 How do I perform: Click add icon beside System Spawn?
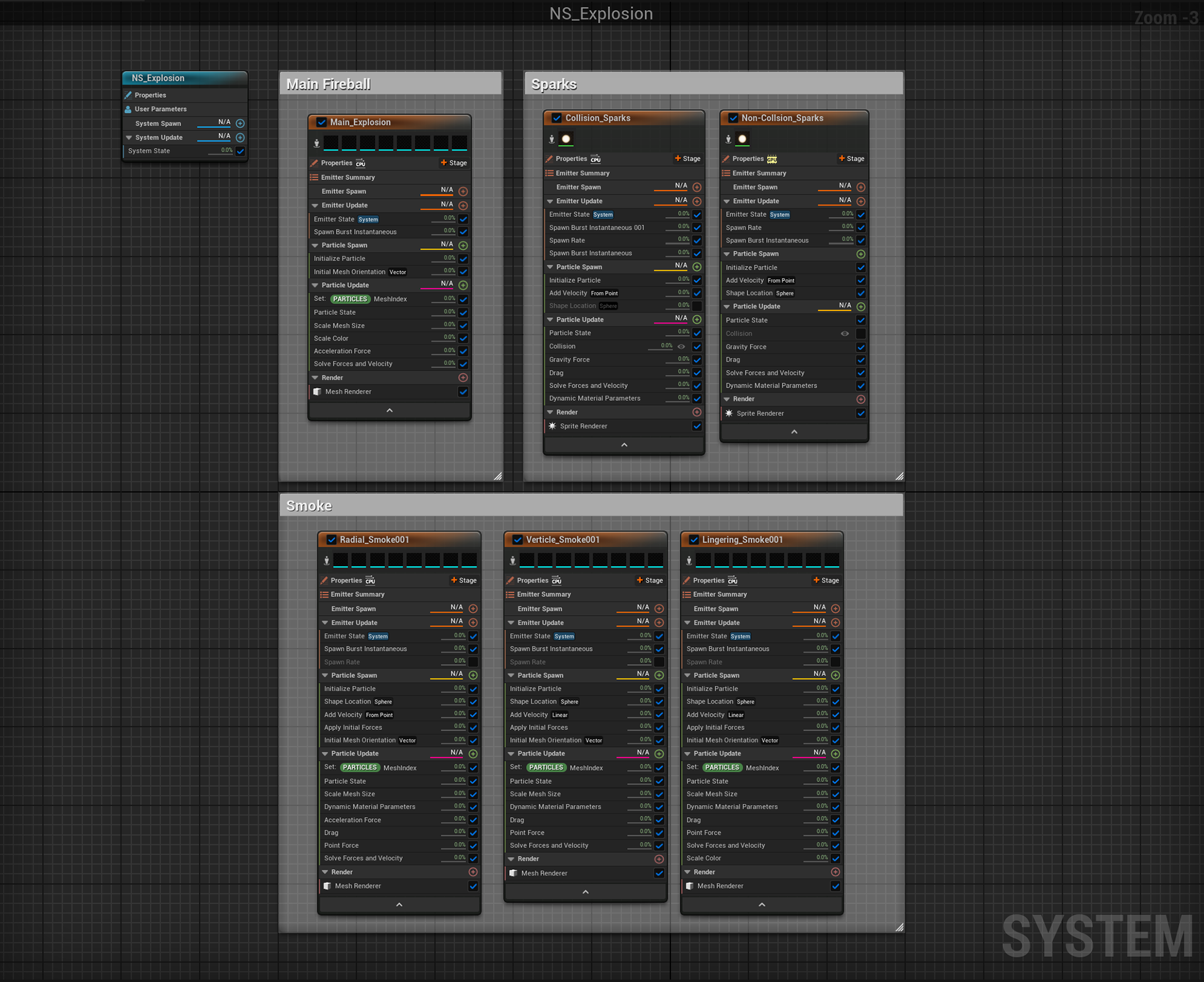coord(240,123)
